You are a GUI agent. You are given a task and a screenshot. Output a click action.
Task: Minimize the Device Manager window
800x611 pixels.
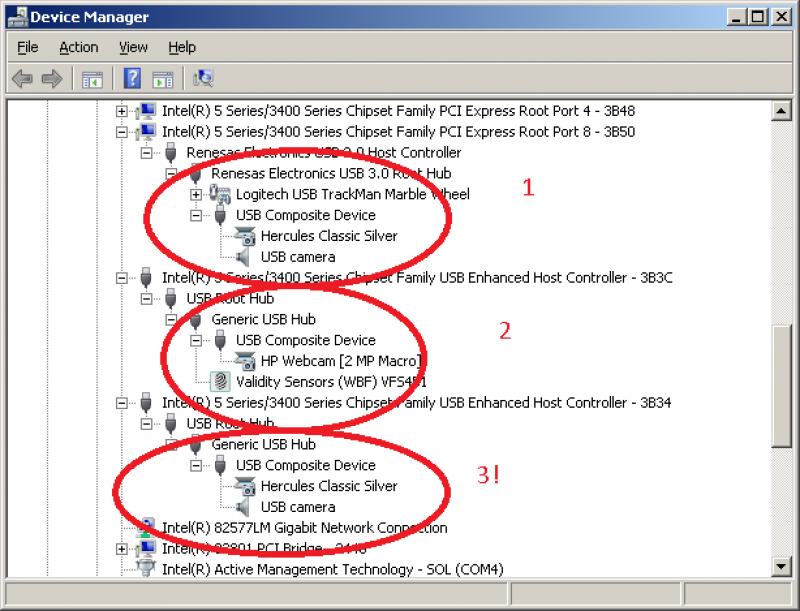click(736, 17)
